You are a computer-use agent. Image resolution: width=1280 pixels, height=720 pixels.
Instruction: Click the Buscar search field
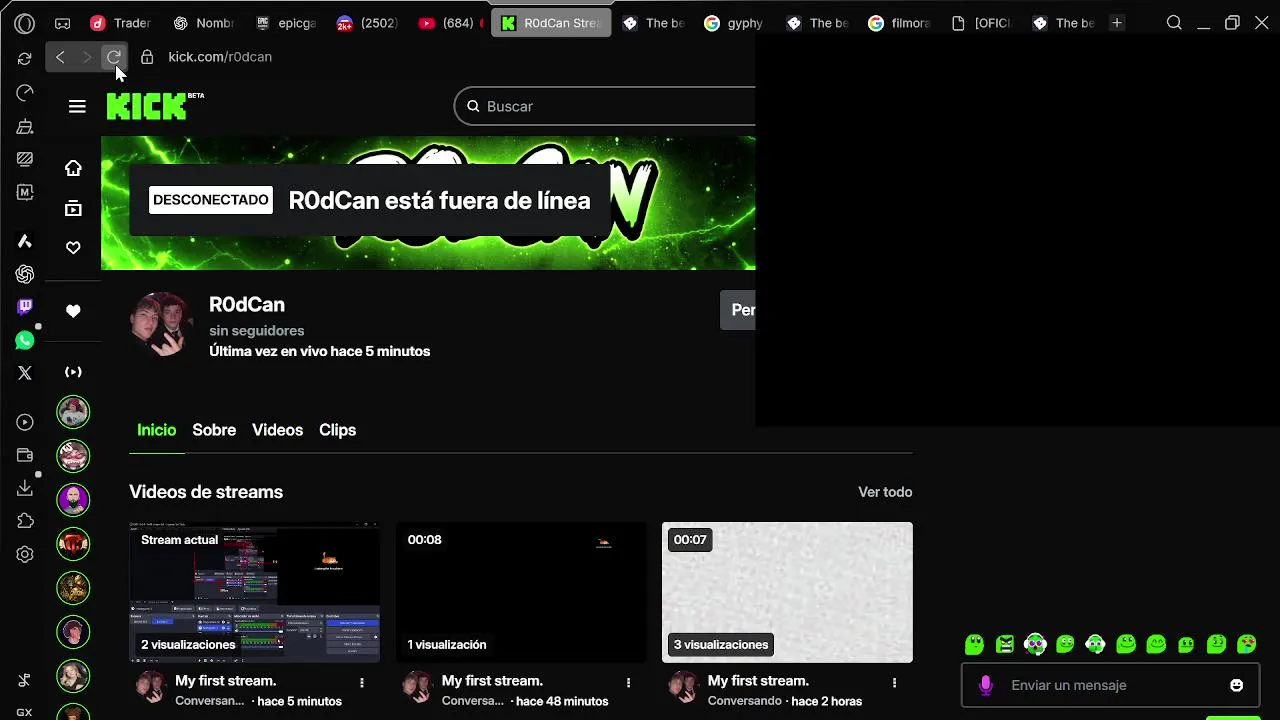pyautogui.click(x=605, y=106)
